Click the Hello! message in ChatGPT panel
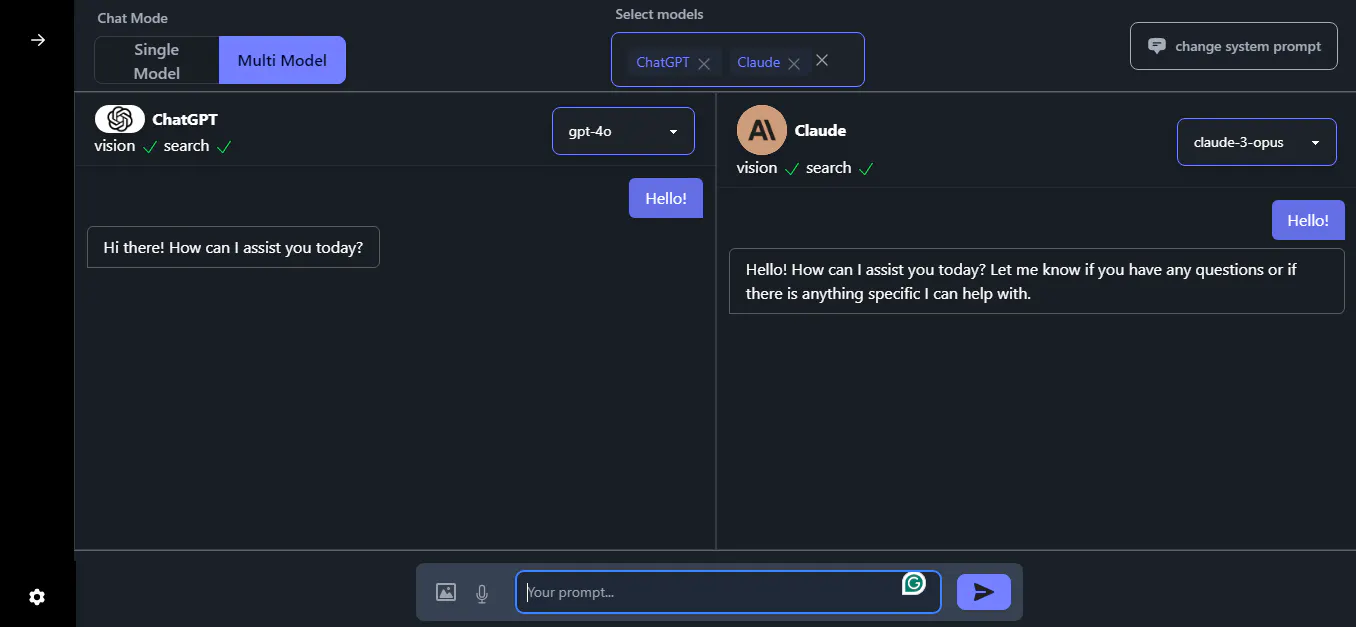Image resolution: width=1356 pixels, height=627 pixels. (666, 198)
